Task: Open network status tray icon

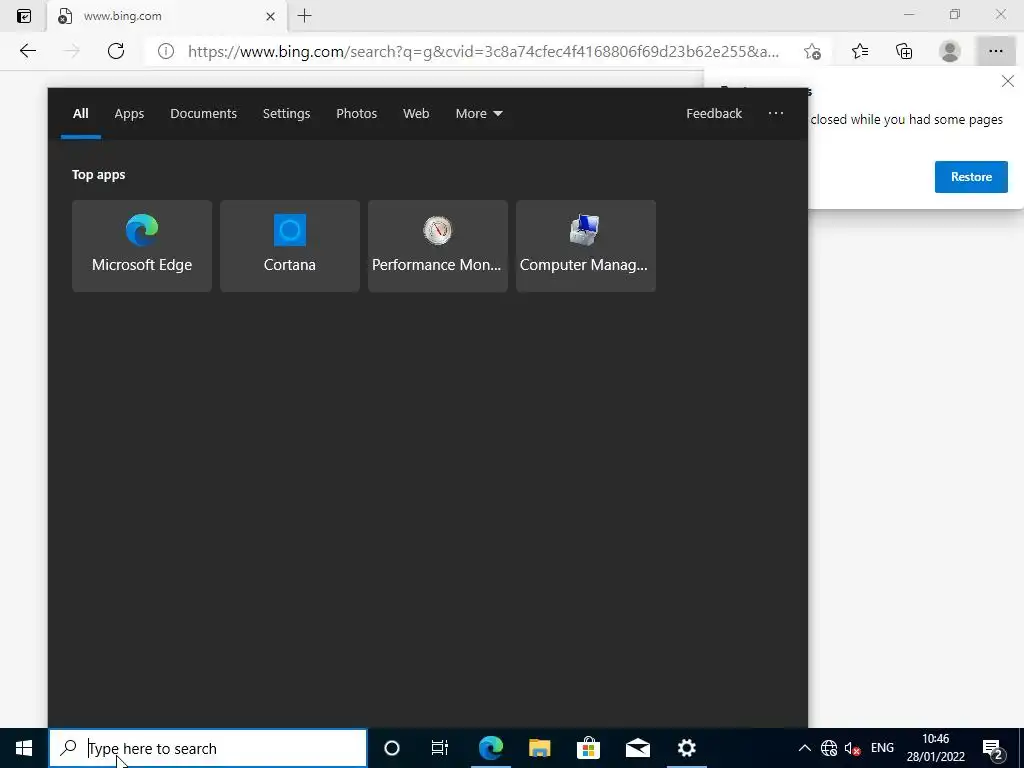Action: tap(829, 748)
